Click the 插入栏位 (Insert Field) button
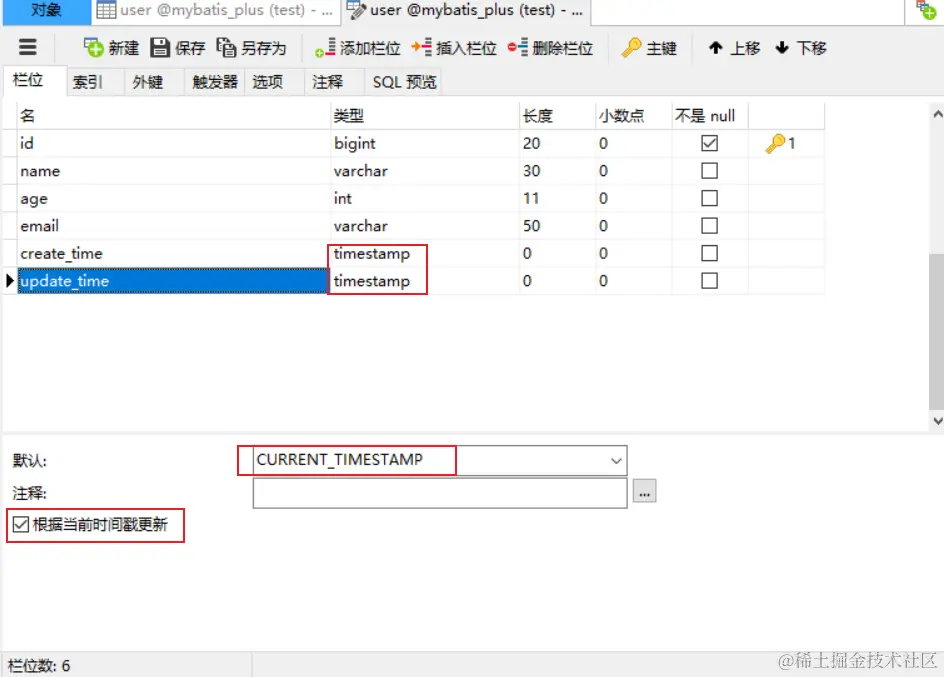This screenshot has height=677, width=944. point(454,48)
